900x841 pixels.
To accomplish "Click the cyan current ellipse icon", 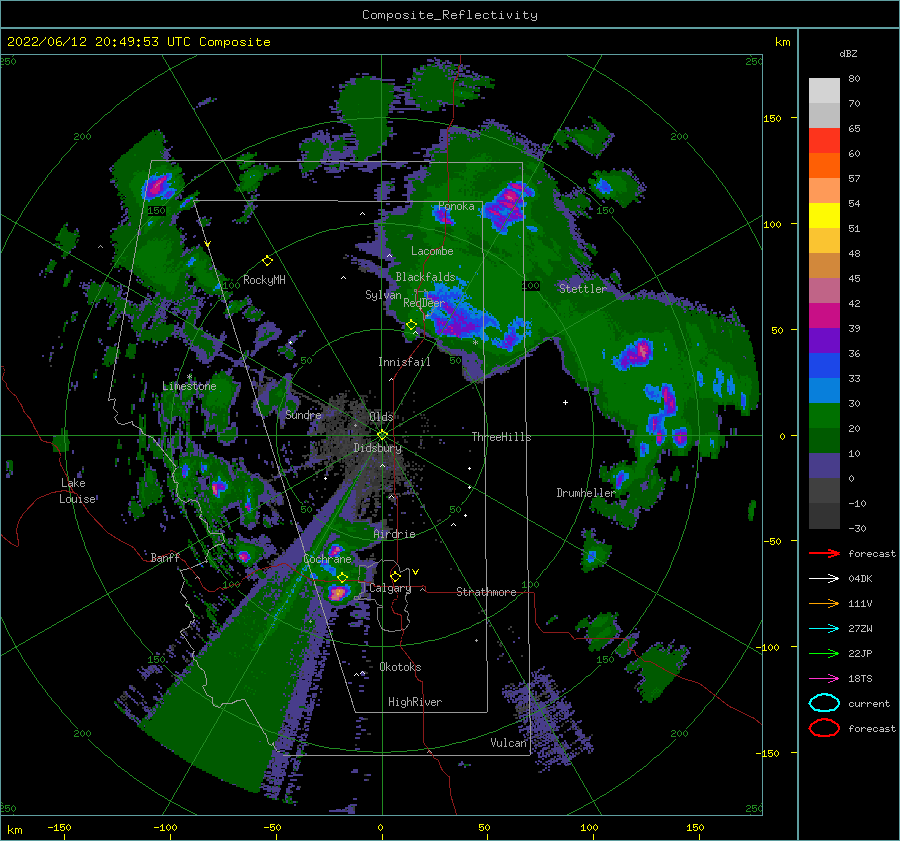I will pyautogui.click(x=824, y=703).
